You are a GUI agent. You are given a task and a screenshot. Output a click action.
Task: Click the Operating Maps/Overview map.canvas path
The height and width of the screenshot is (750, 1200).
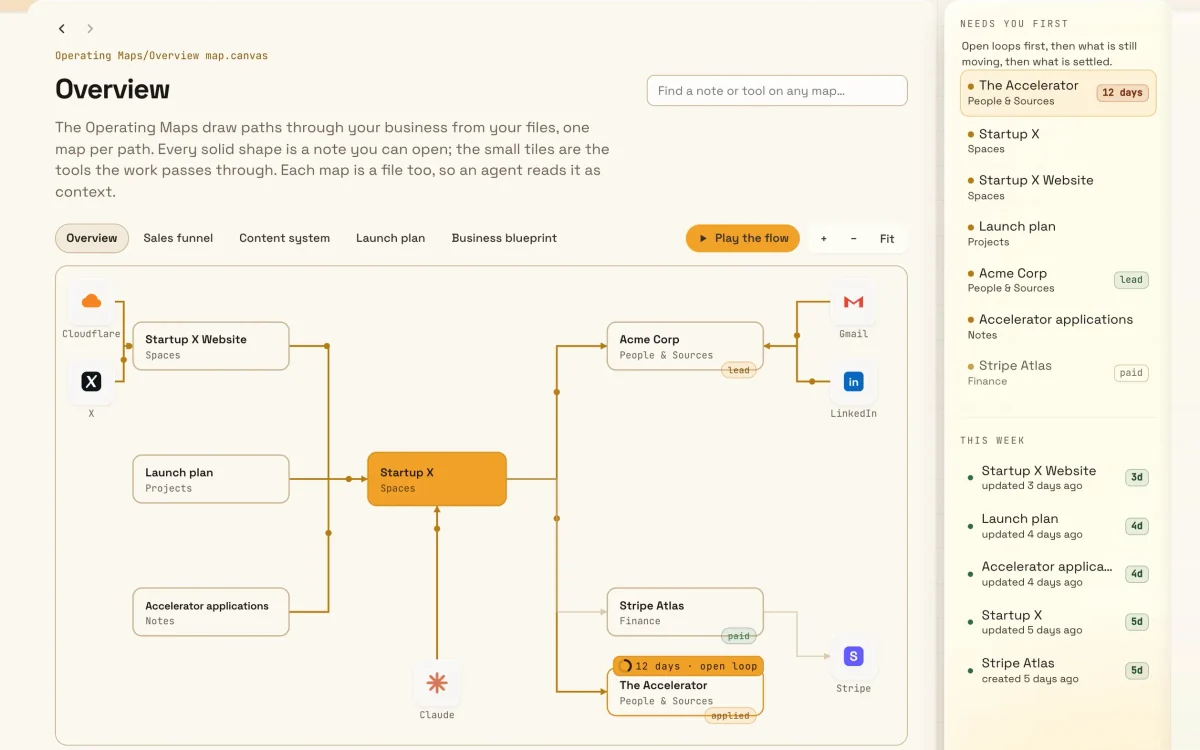click(161, 56)
